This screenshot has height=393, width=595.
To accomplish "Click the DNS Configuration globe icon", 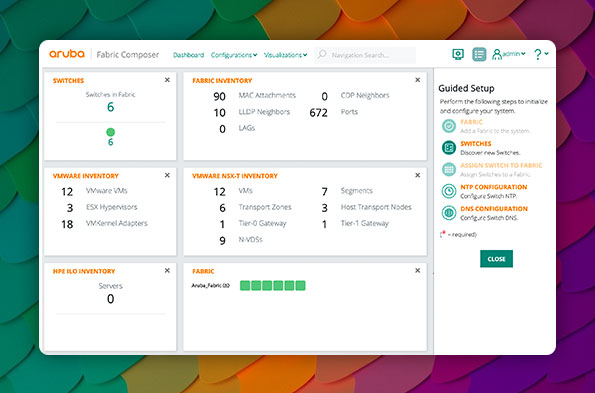I will 449,212.
